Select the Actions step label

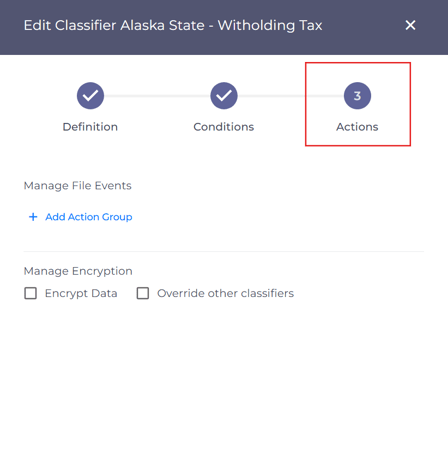(x=357, y=127)
